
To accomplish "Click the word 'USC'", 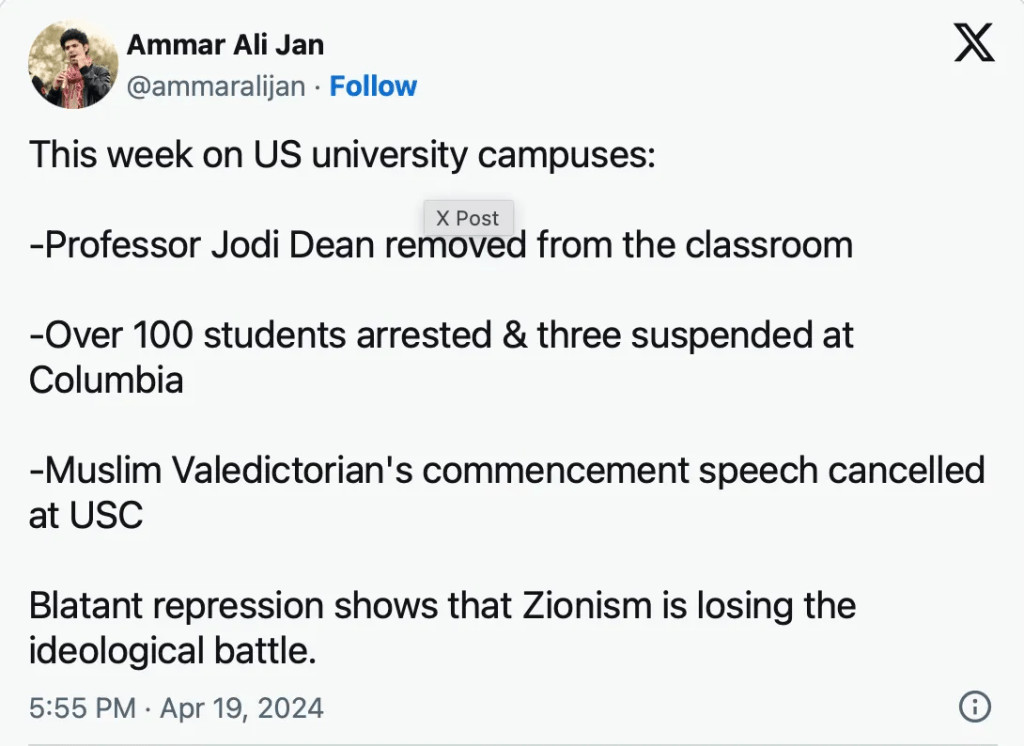I will 105,515.
